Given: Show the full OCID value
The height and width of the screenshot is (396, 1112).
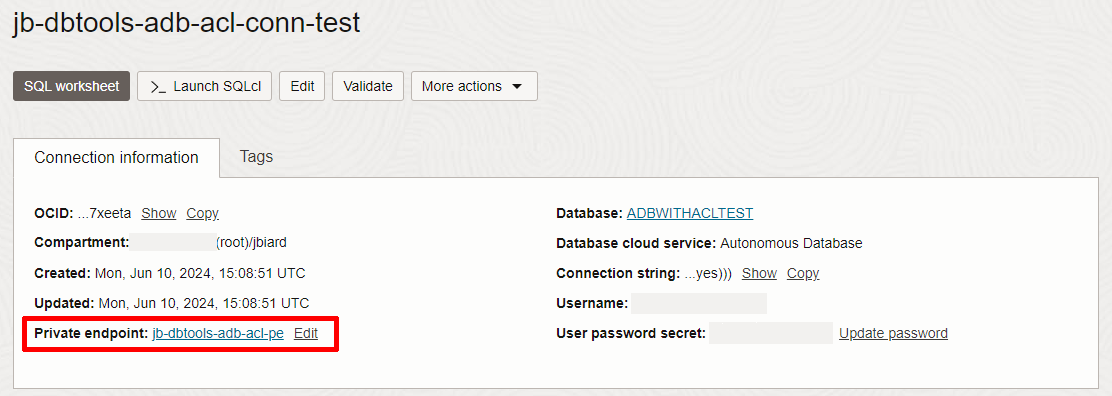Looking at the screenshot, I should point(159,213).
